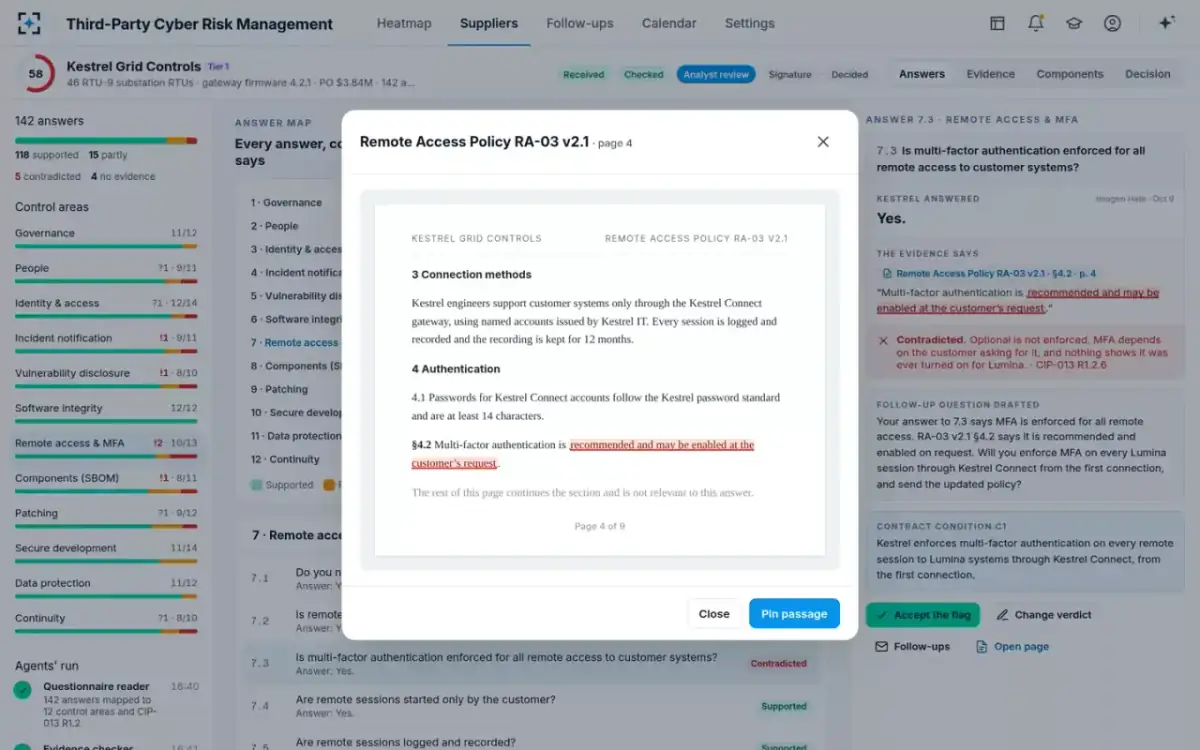1200x750 pixels.
Task: Click the envelope Follow-ups button under the answer
Action: pos(912,646)
